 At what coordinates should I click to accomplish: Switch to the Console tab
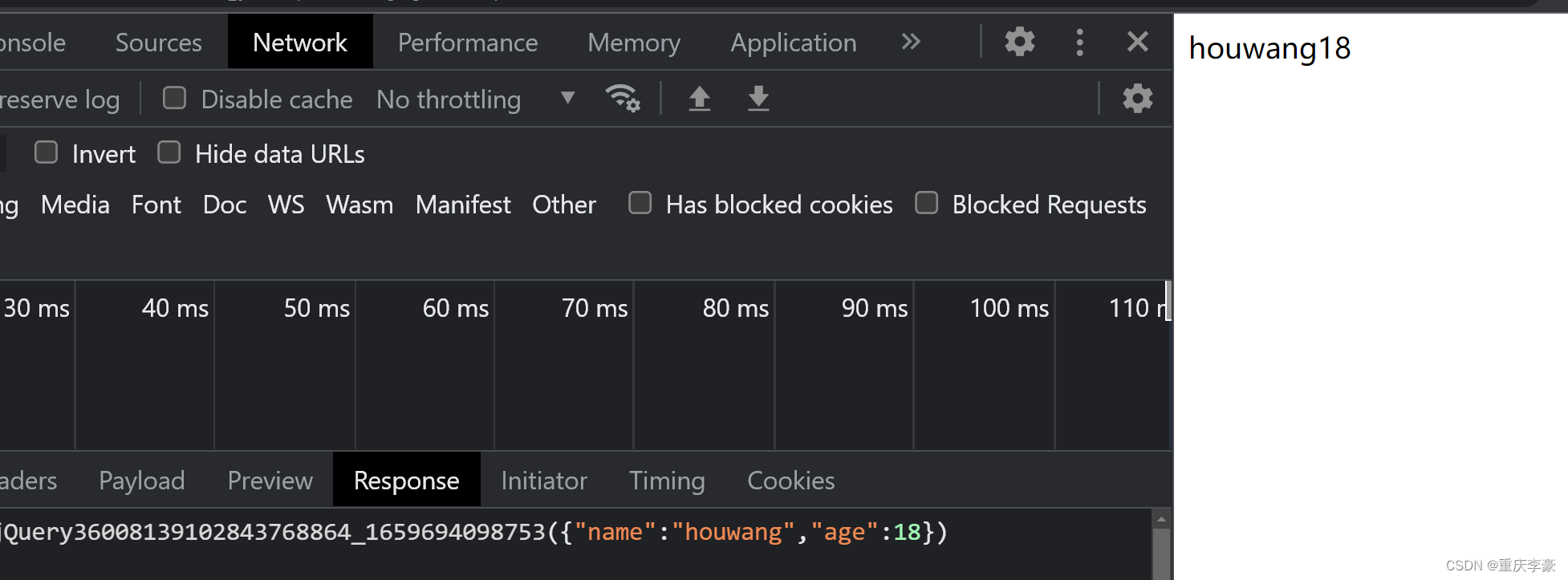click(x=33, y=43)
